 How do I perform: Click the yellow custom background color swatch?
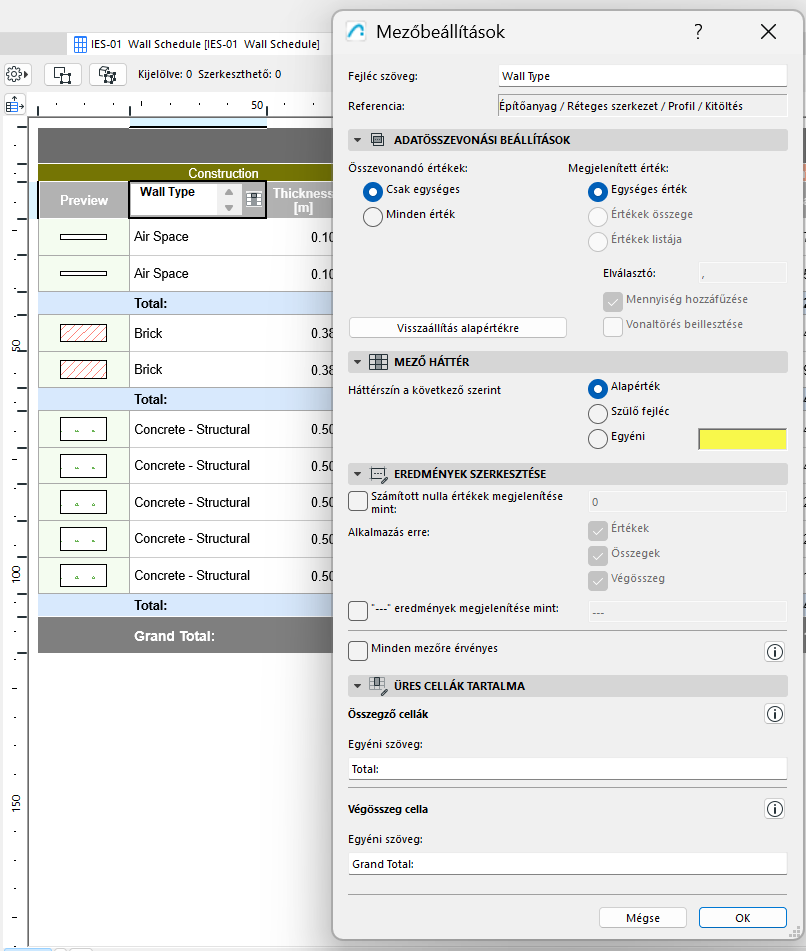[742, 438]
